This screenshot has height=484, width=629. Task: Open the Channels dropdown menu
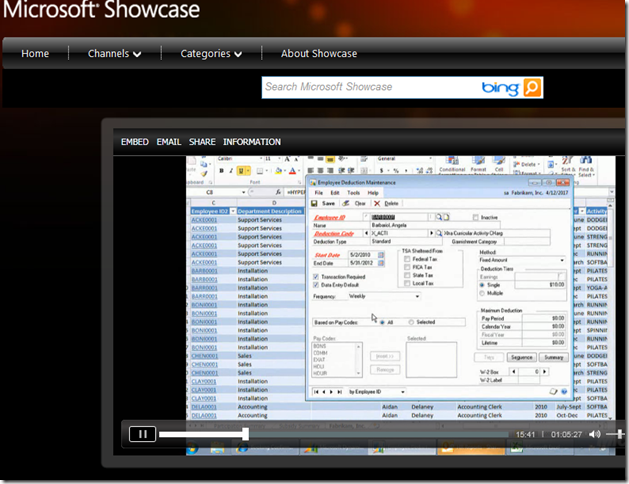114,53
